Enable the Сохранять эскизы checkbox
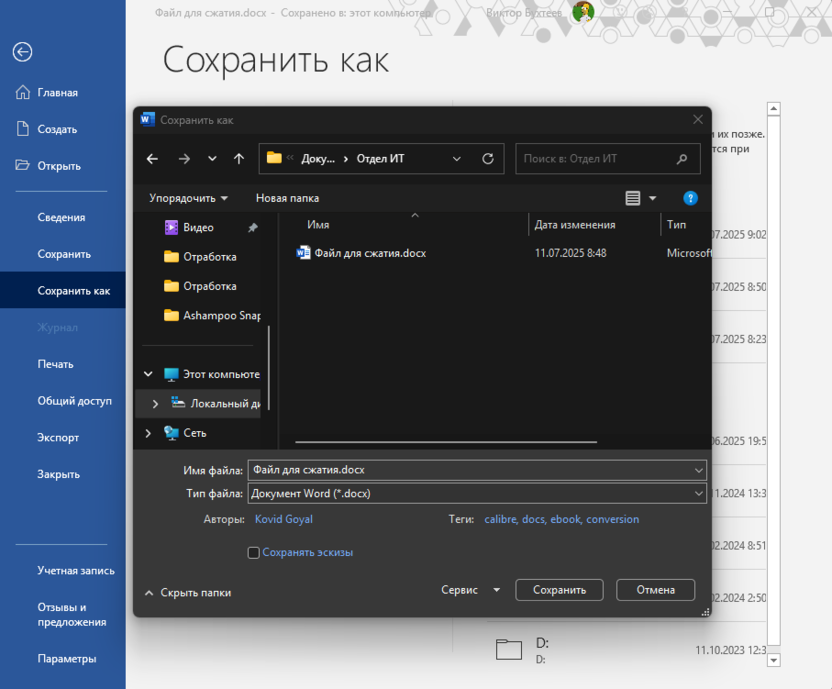The height and width of the screenshot is (689, 832). coord(253,553)
